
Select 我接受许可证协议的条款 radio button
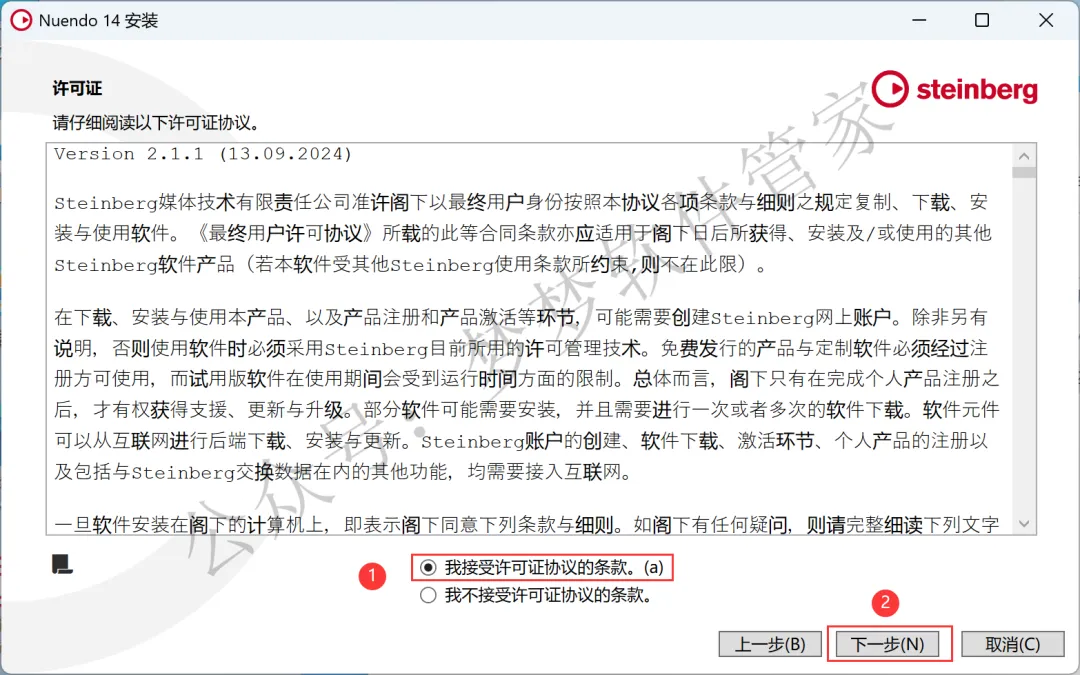(428, 568)
